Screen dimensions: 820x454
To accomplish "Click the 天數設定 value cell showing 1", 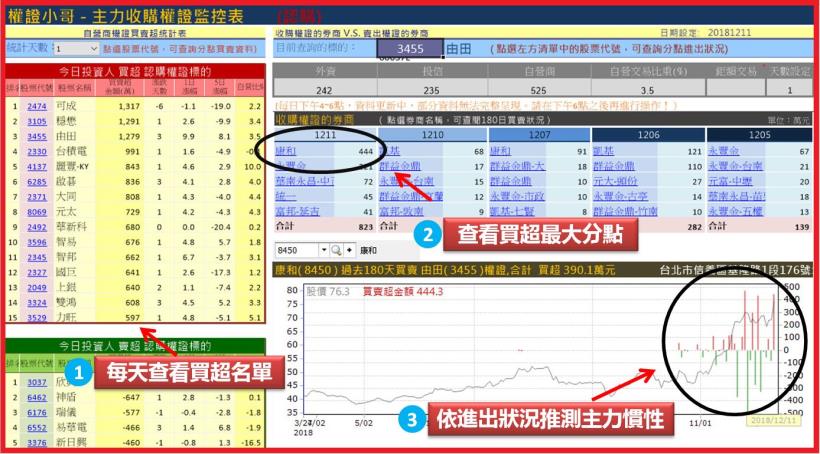I will point(790,90).
